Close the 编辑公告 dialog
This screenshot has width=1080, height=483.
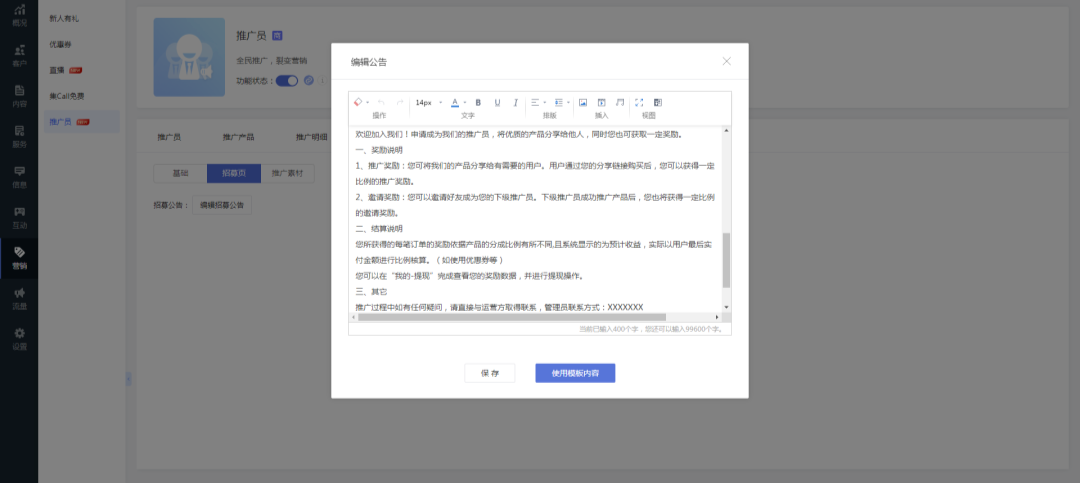click(727, 61)
